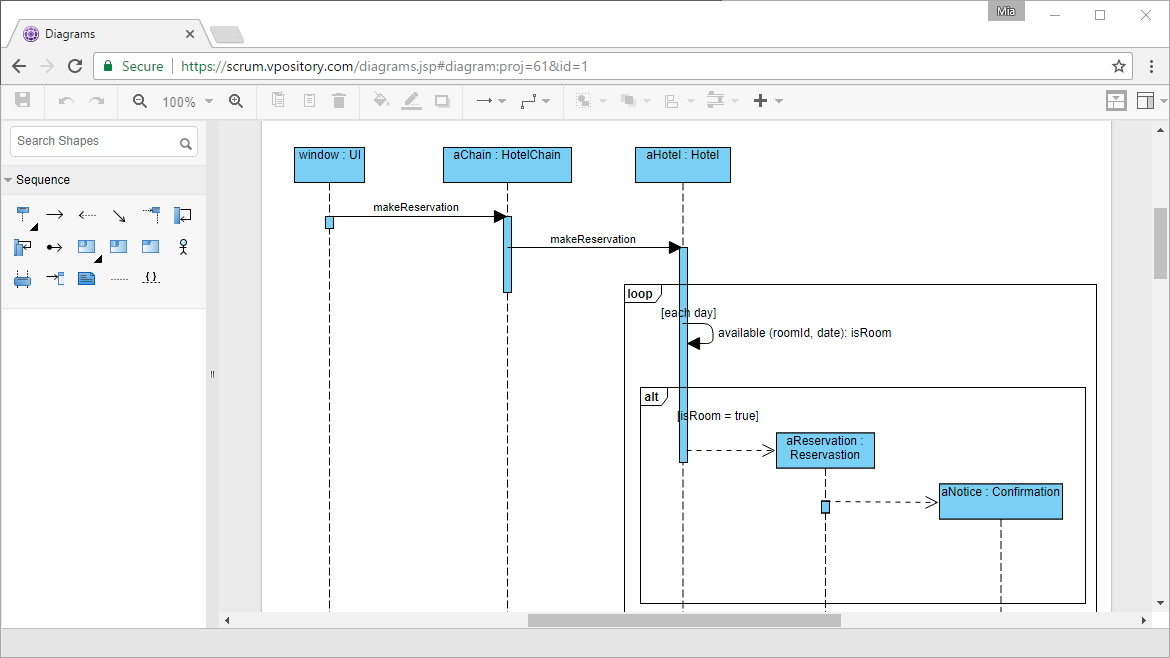This screenshot has height=658, width=1170.
Task: Select the Note shape in palette
Action: 87,278
